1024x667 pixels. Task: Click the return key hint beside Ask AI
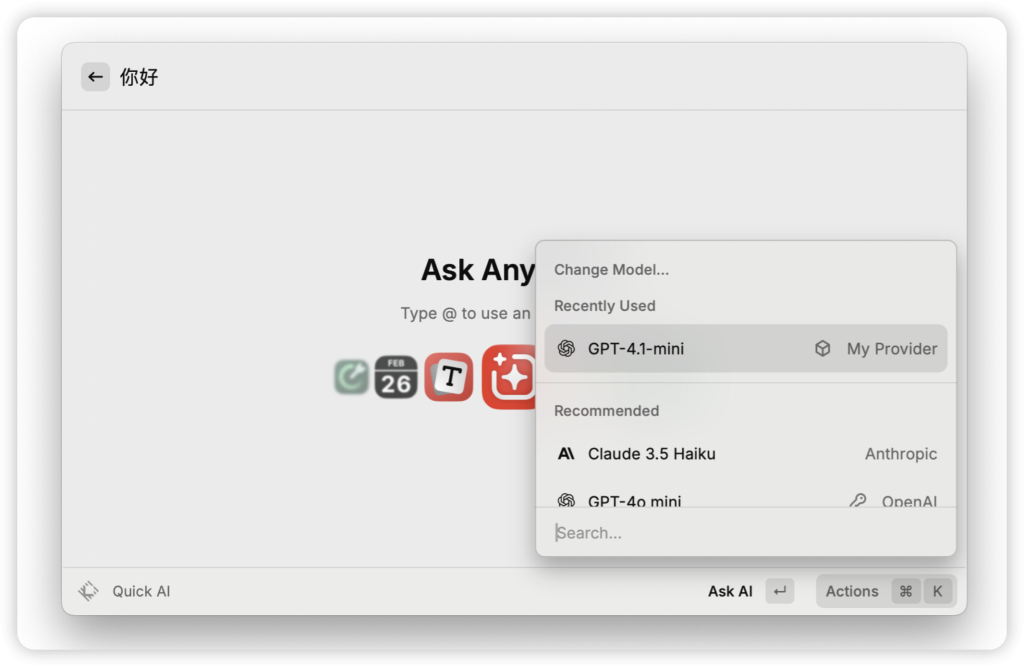coord(780,591)
